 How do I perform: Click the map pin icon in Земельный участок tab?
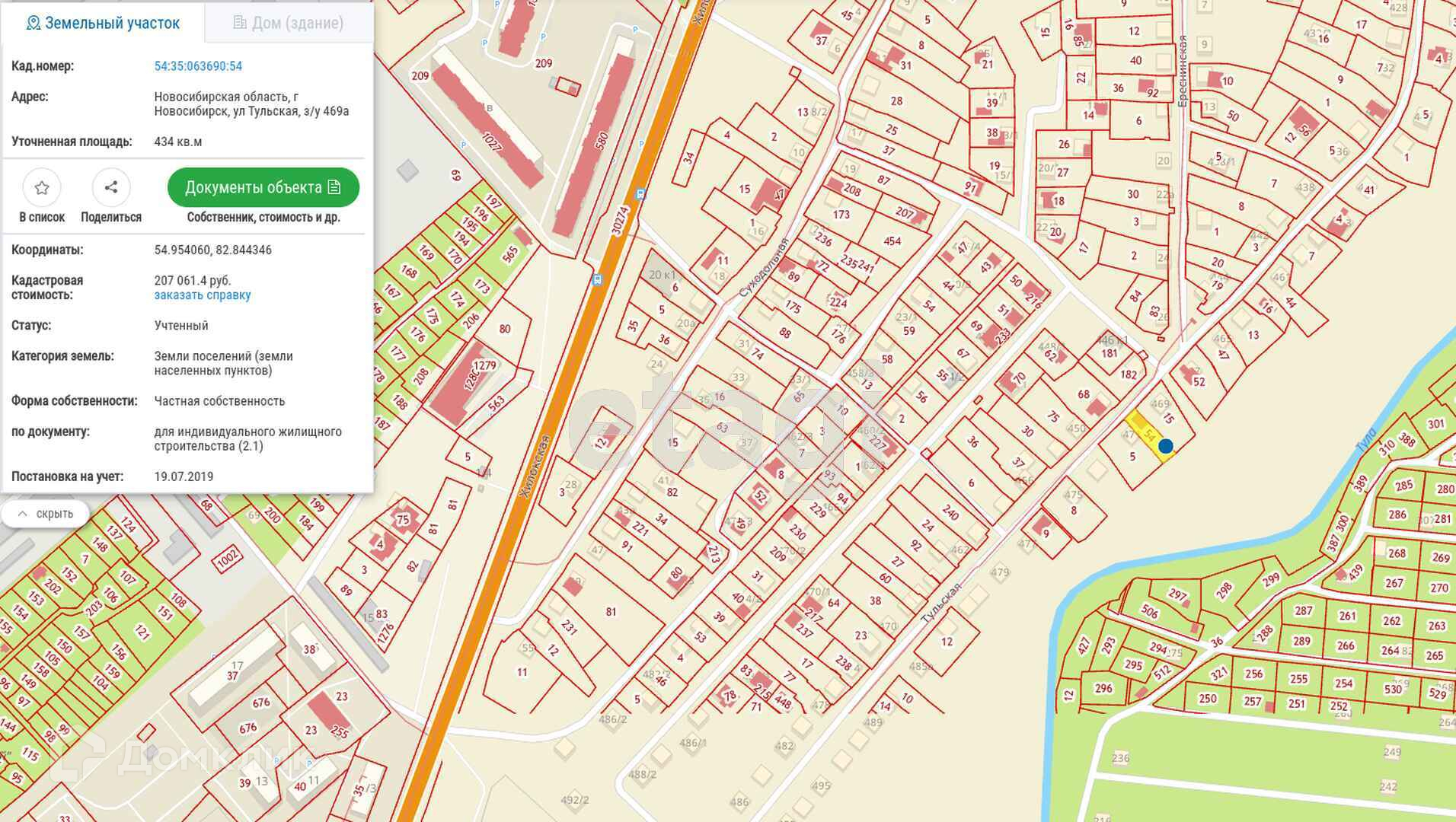pyautogui.click(x=33, y=23)
